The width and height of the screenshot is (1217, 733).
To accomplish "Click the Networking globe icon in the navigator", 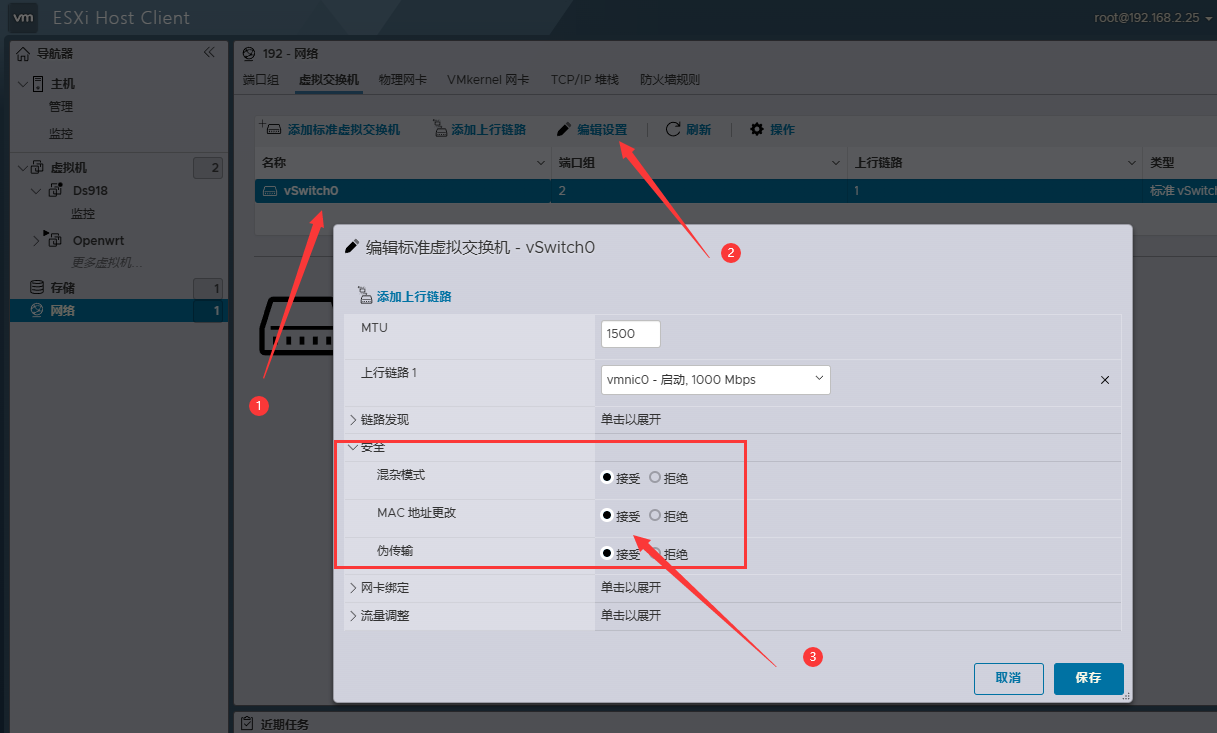I will click(37, 310).
